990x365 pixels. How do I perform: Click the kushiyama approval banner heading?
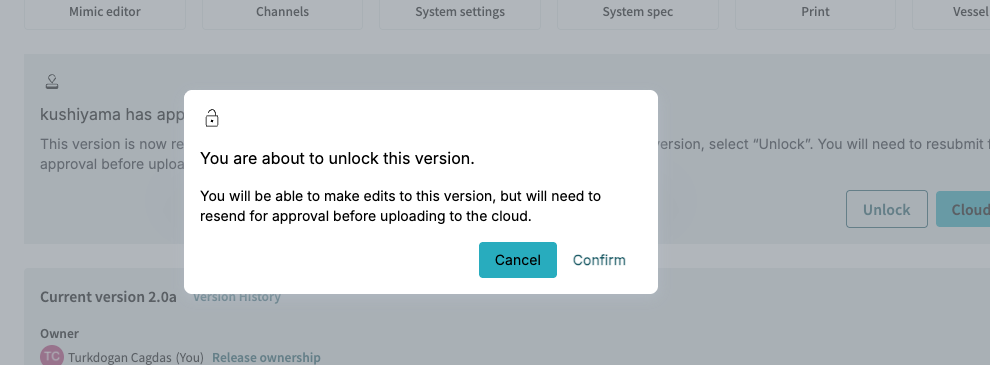click(112, 114)
